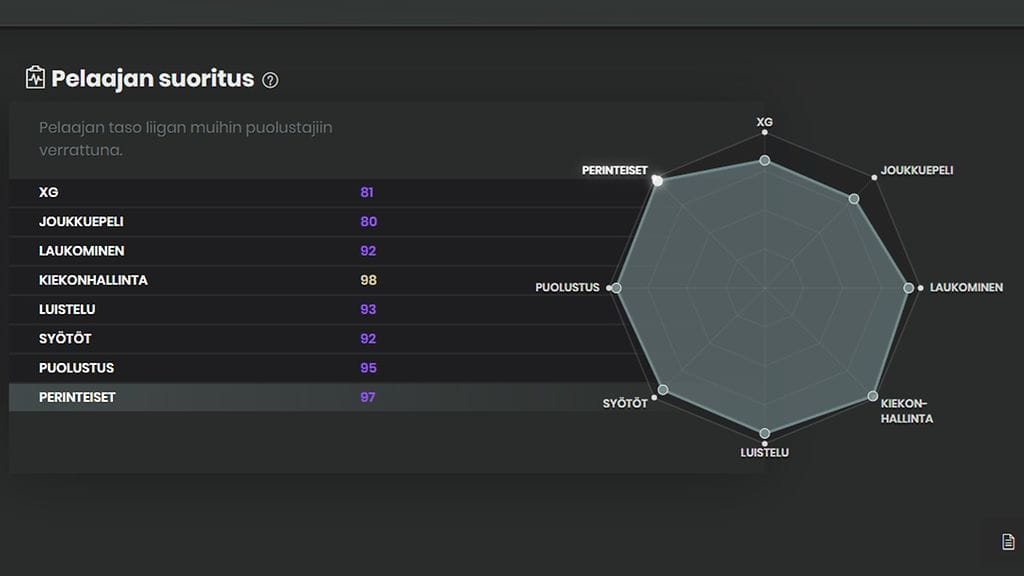Viewport: 1024px width, 576px height.
Task: Click the PERINTEISET radar chart point
Action: coord(657,181)
